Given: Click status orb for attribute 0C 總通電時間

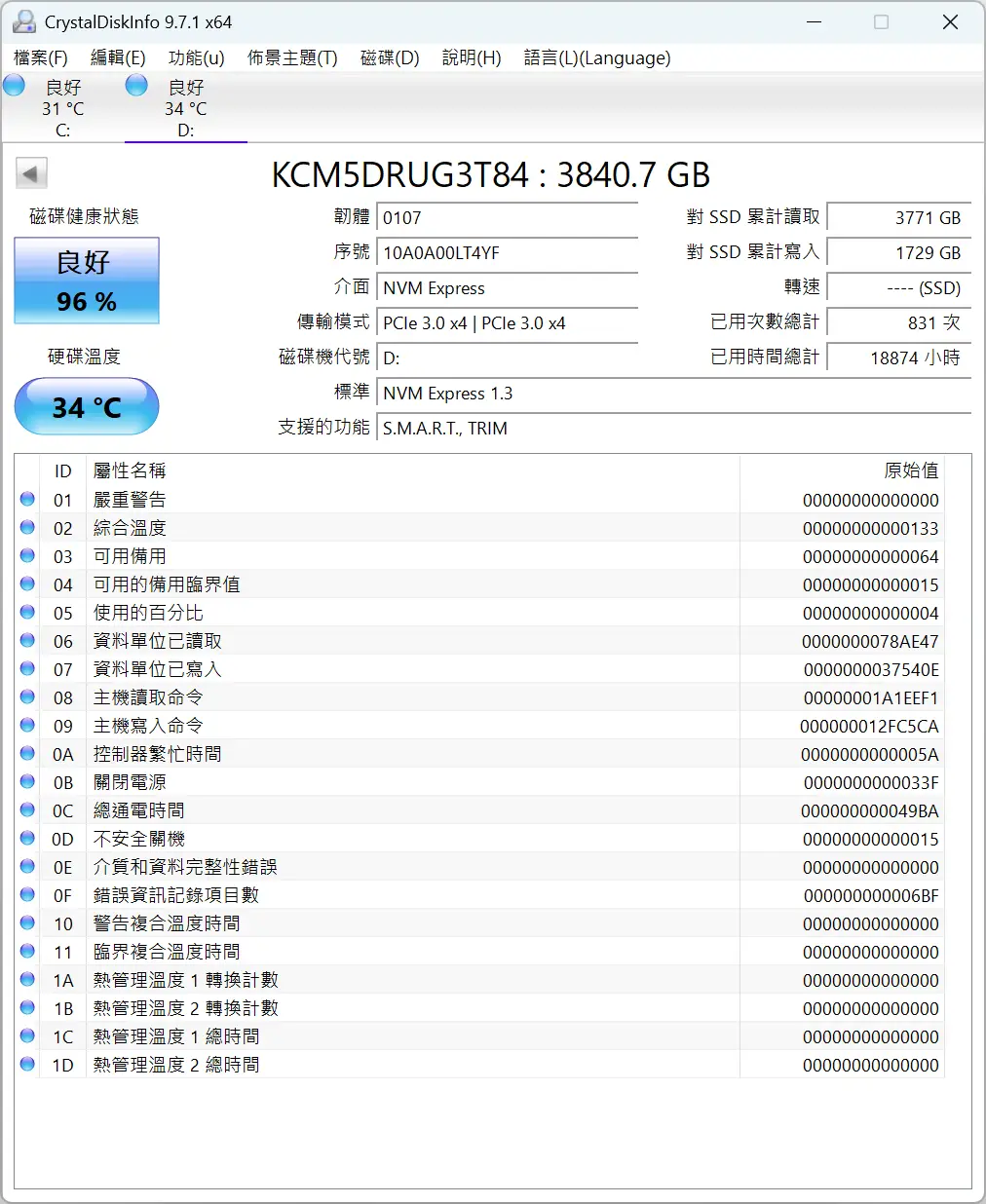Looking at the screenshot, I should 27,810.
